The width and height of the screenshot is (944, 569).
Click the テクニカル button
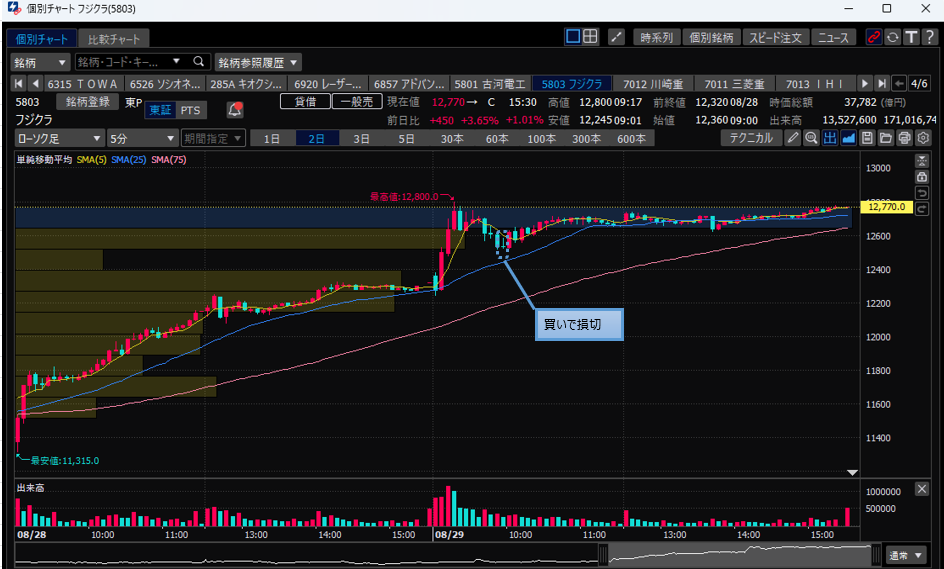coord(750,138)
